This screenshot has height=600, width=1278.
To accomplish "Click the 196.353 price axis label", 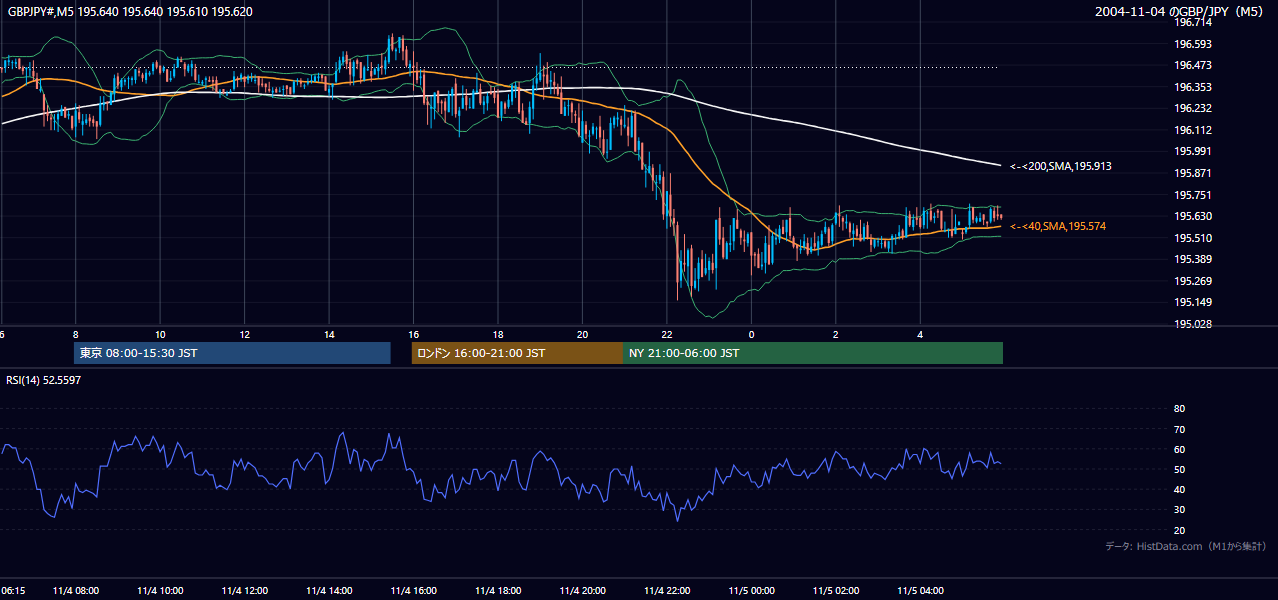I will [x=1193, y=87].
